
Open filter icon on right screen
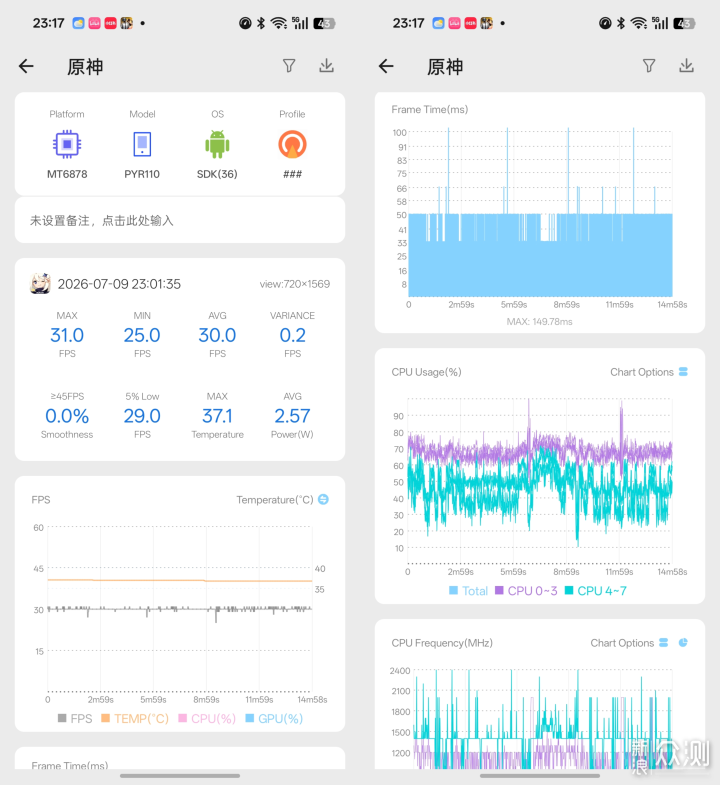[x=649, y=66]
